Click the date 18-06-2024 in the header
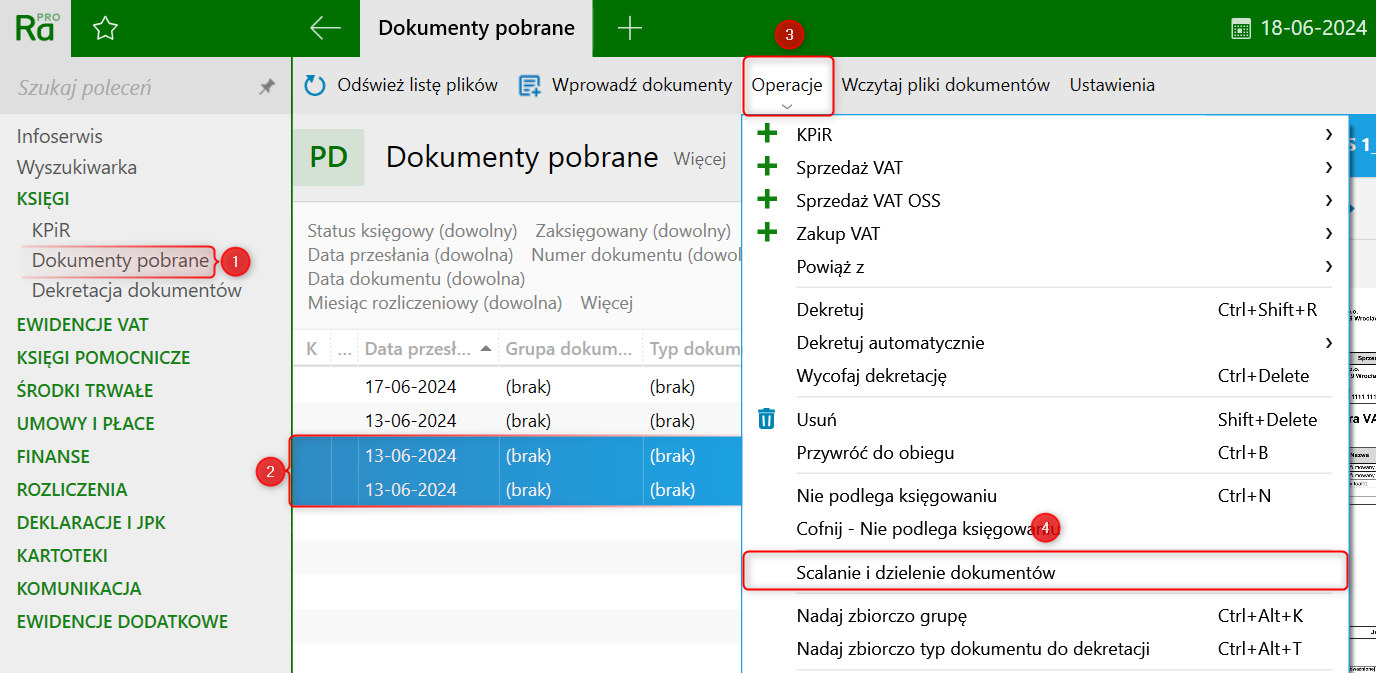Image resolution: width=1376 pixels, height=673 pixels. click(1313, 28)
